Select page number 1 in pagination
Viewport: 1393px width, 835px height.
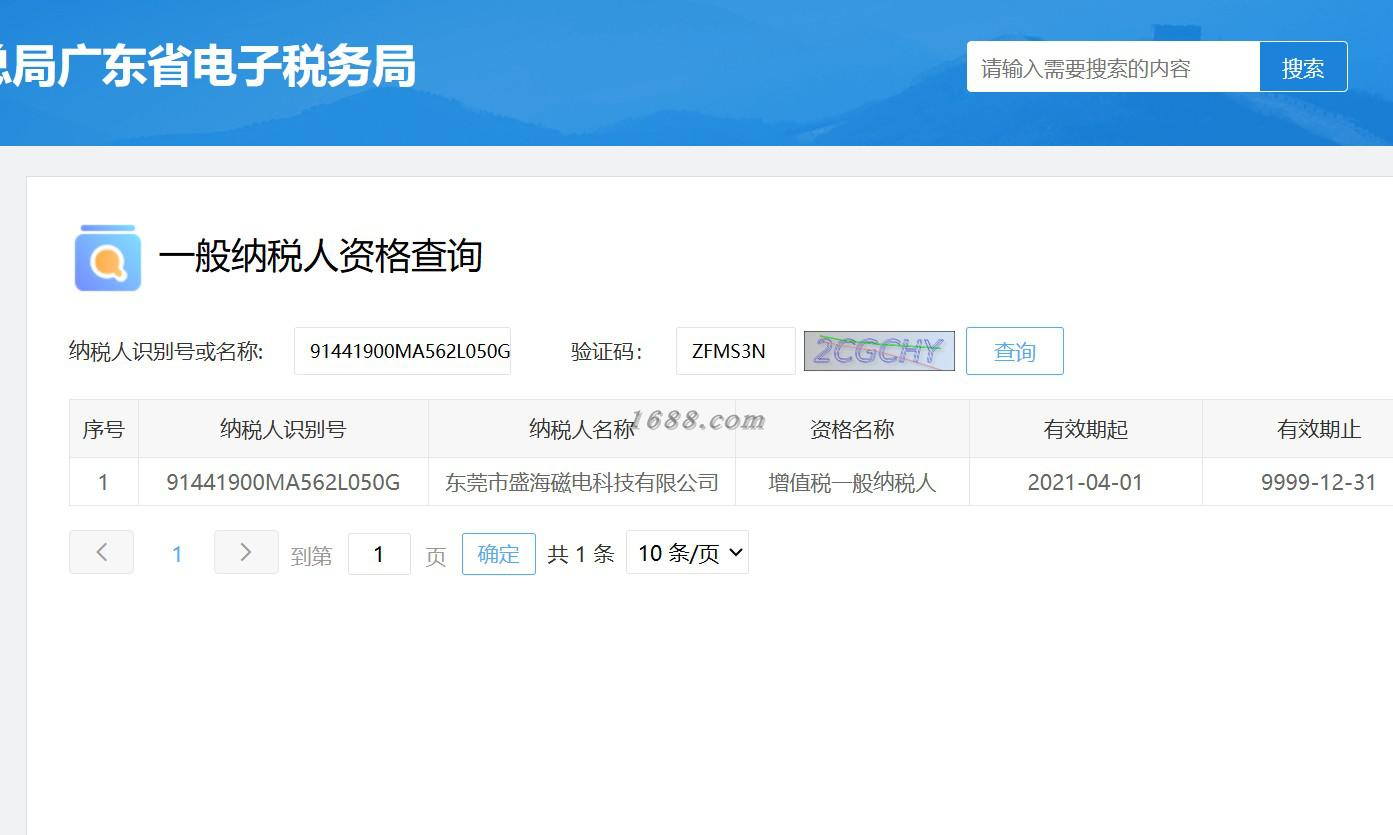tap(177, 554)
